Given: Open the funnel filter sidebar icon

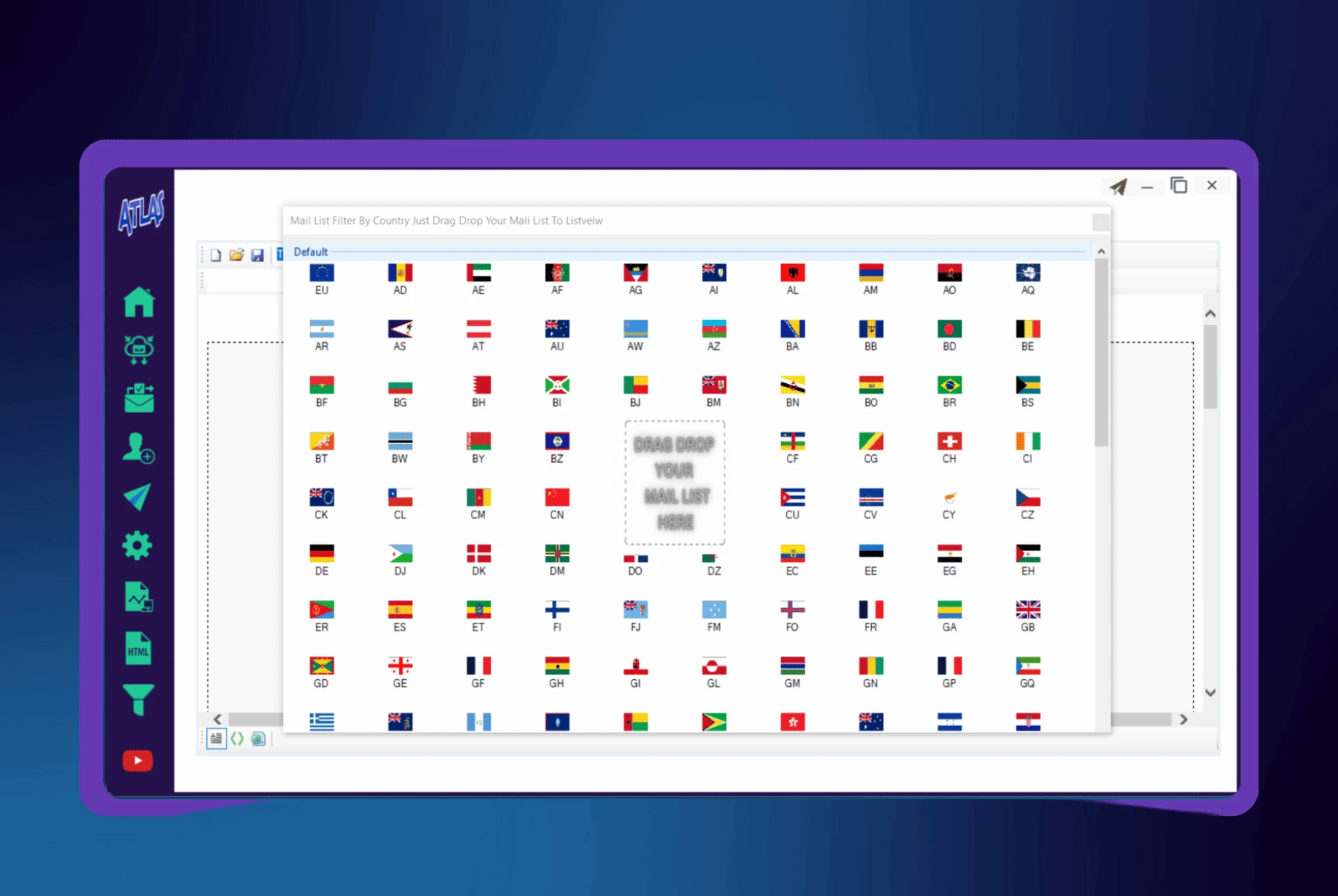Looking at the screenshot, I should [138, 700].
